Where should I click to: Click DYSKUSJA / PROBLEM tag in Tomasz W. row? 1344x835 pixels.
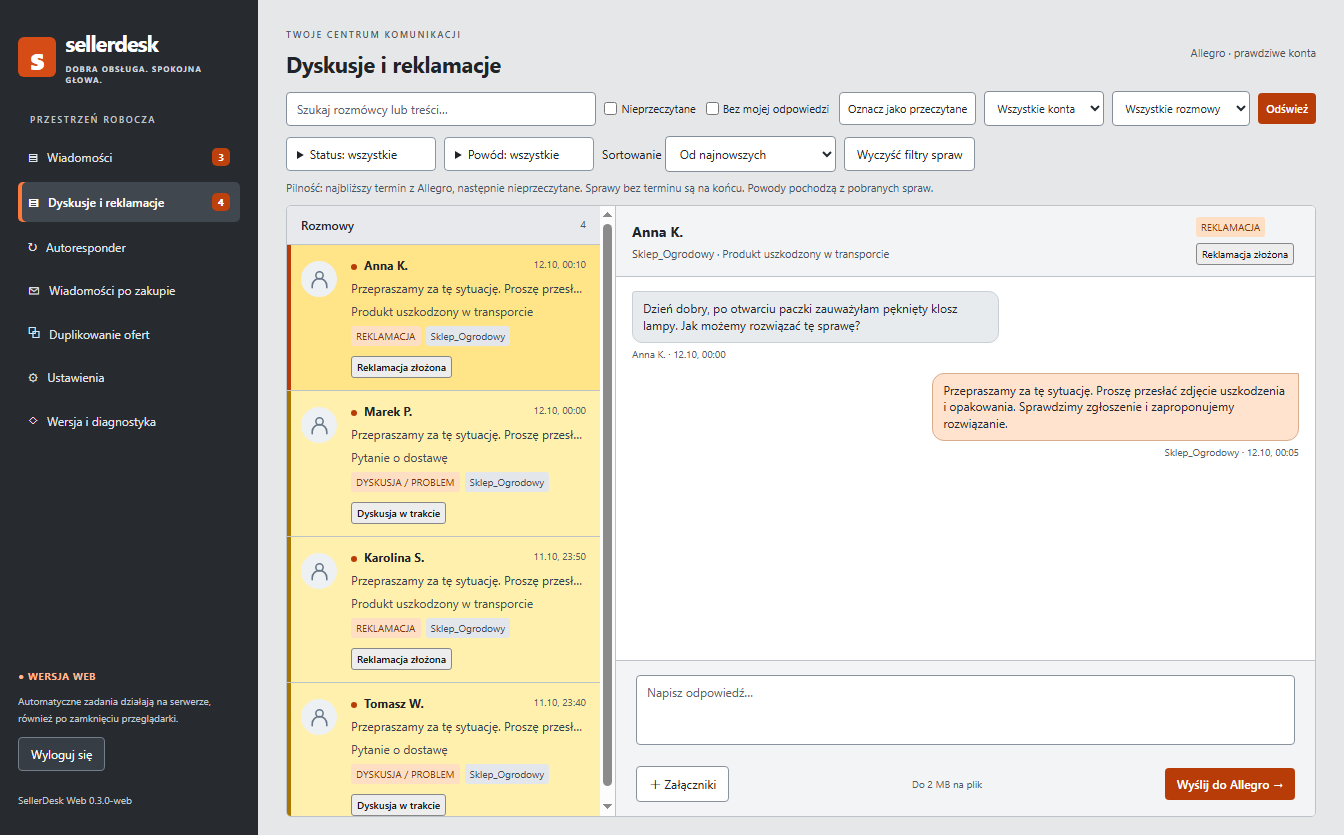405,774
